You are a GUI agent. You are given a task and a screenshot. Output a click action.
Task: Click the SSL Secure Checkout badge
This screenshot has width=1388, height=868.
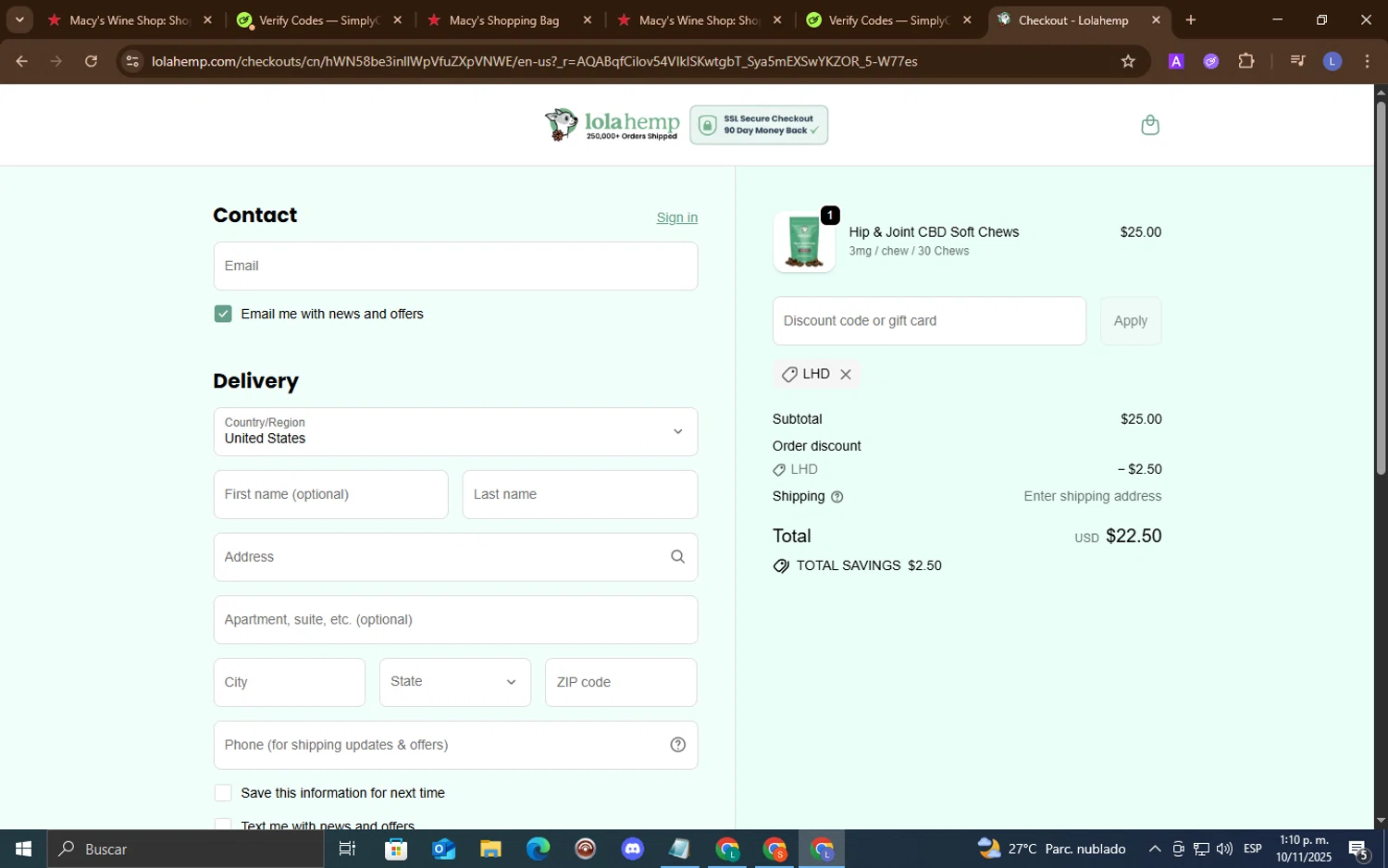pyautogui.click(x=759, y=125)
